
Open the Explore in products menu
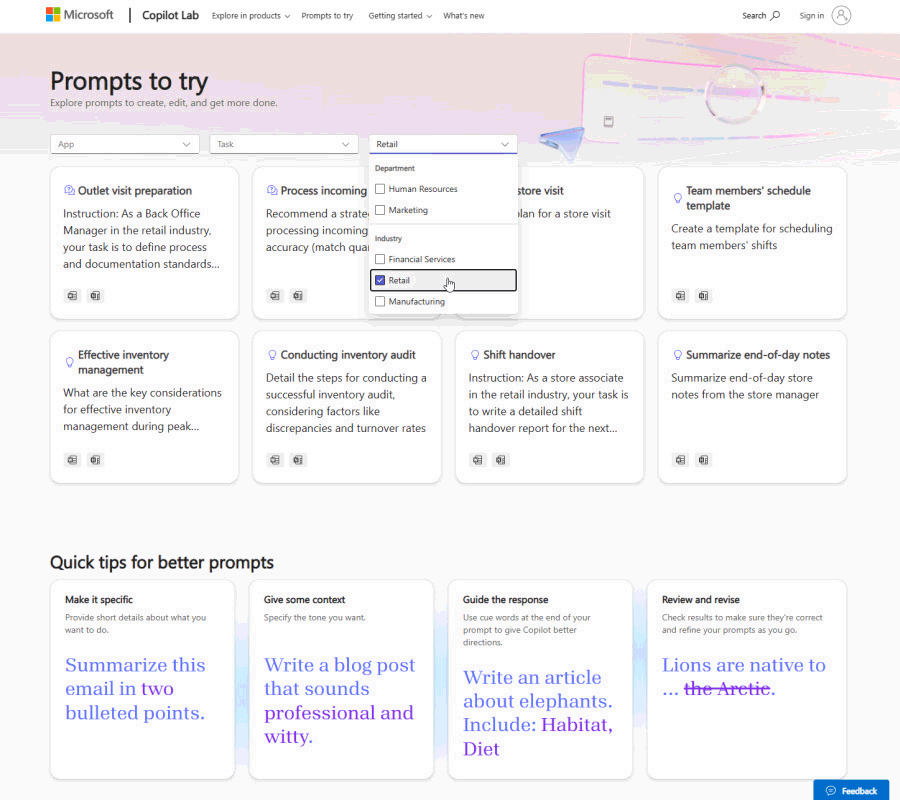point(249,15)
